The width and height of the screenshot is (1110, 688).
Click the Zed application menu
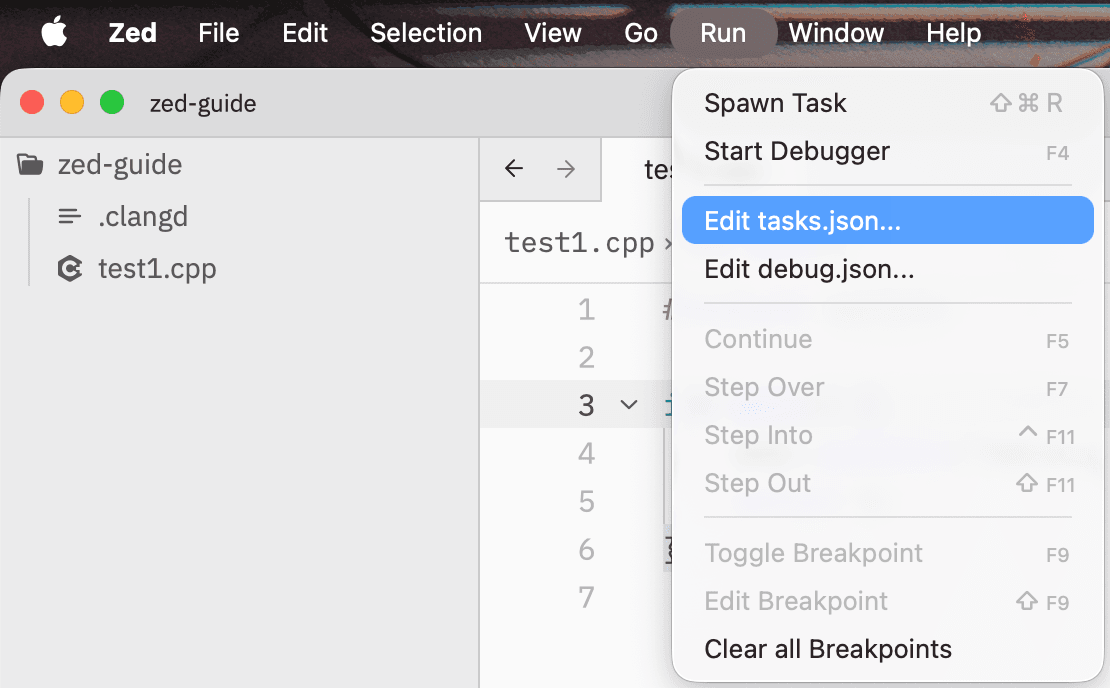[x=131, y=32]
